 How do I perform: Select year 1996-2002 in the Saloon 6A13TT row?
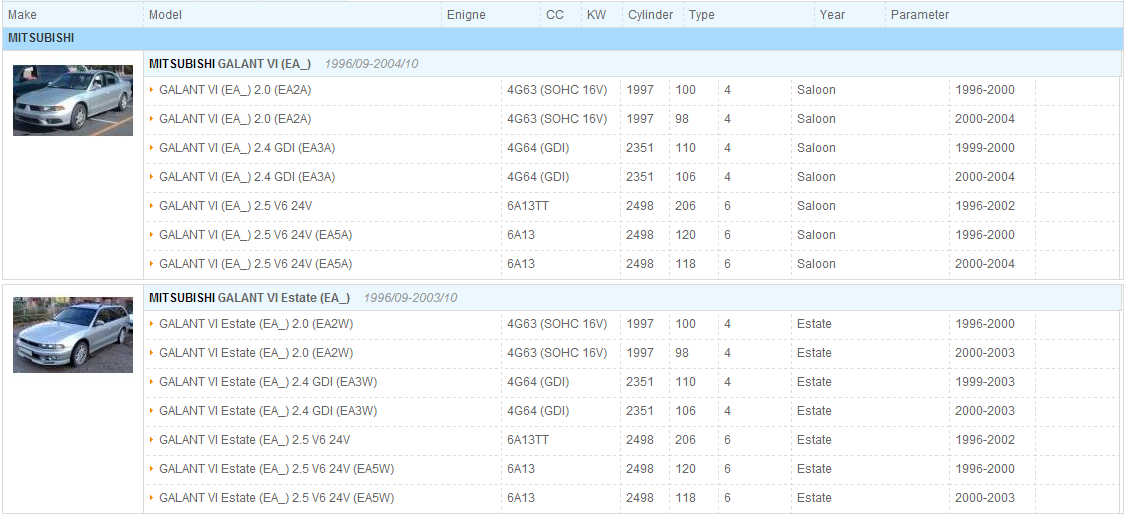pos(985,205)
